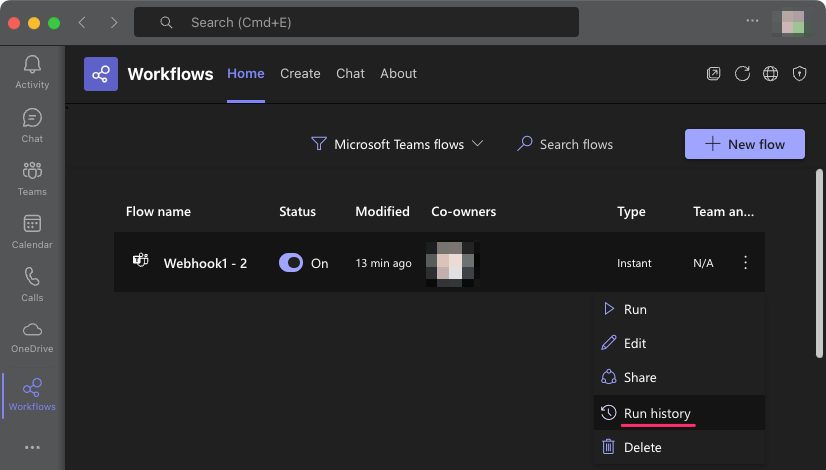Show more apps ellipsis in sidebar
826x470 pixels.
[32, 447]
